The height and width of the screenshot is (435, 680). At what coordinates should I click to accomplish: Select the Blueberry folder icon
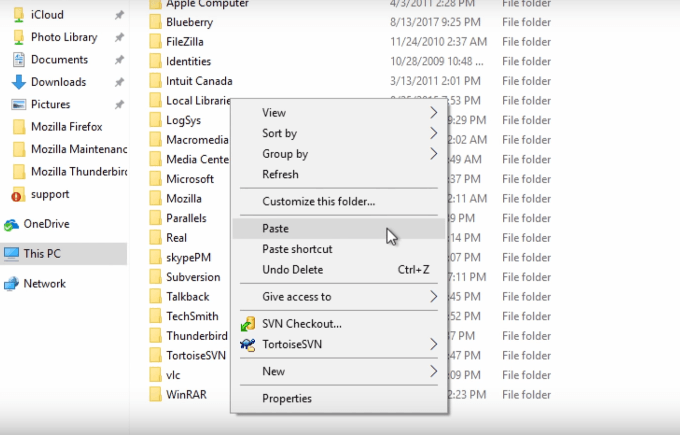155,22
